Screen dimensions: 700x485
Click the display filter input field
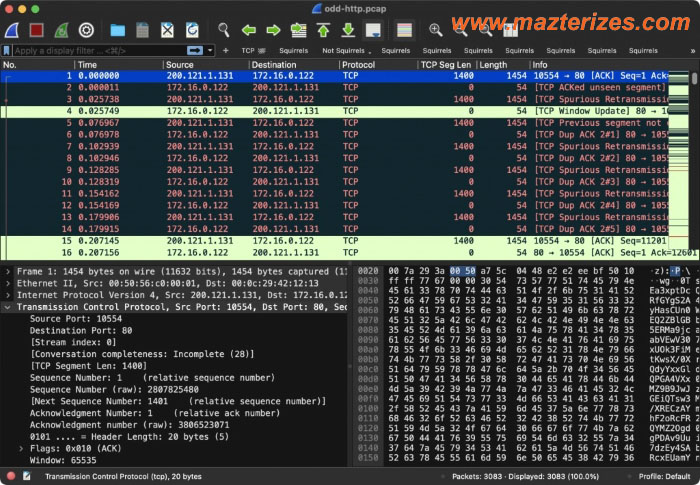click(98, 50)
